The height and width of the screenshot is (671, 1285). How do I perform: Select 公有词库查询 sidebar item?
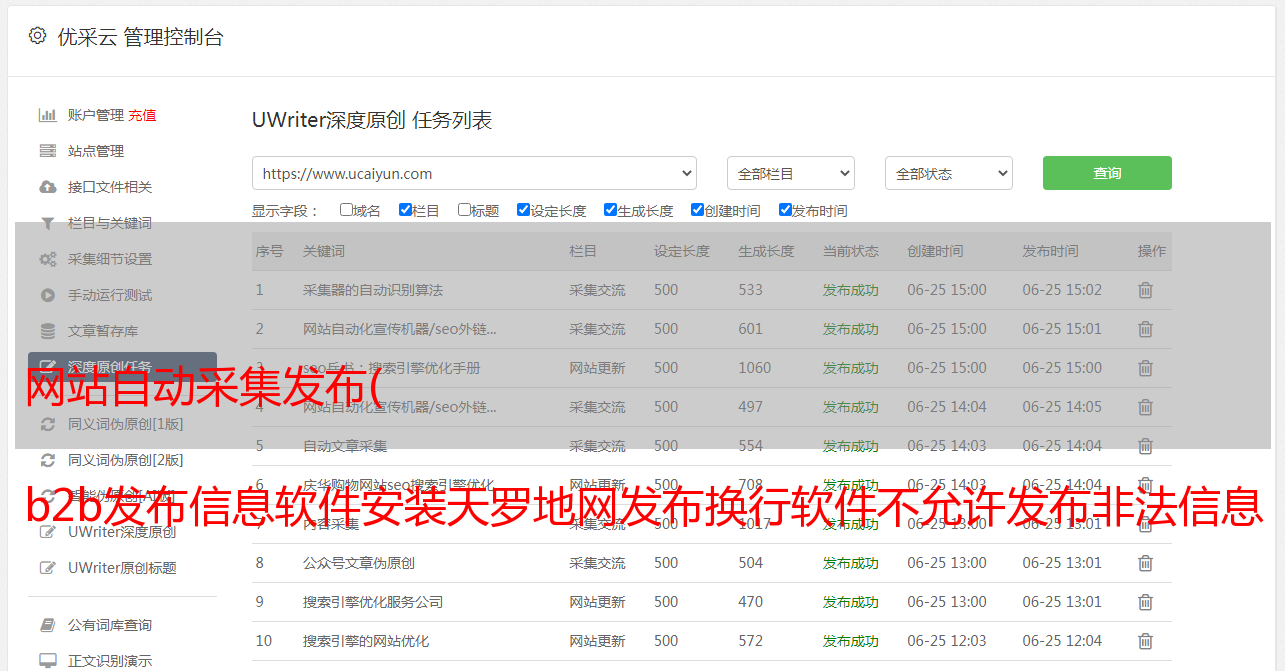110,625
